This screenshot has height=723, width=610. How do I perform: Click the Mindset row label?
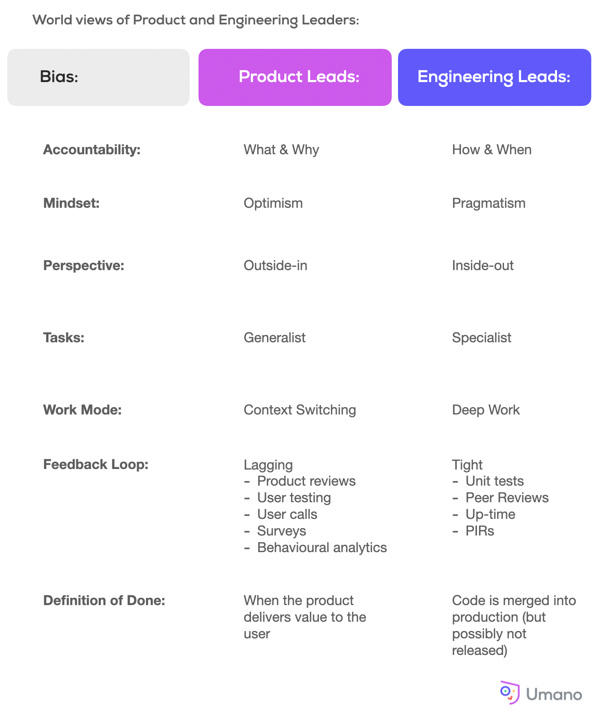tap(71, 203)
